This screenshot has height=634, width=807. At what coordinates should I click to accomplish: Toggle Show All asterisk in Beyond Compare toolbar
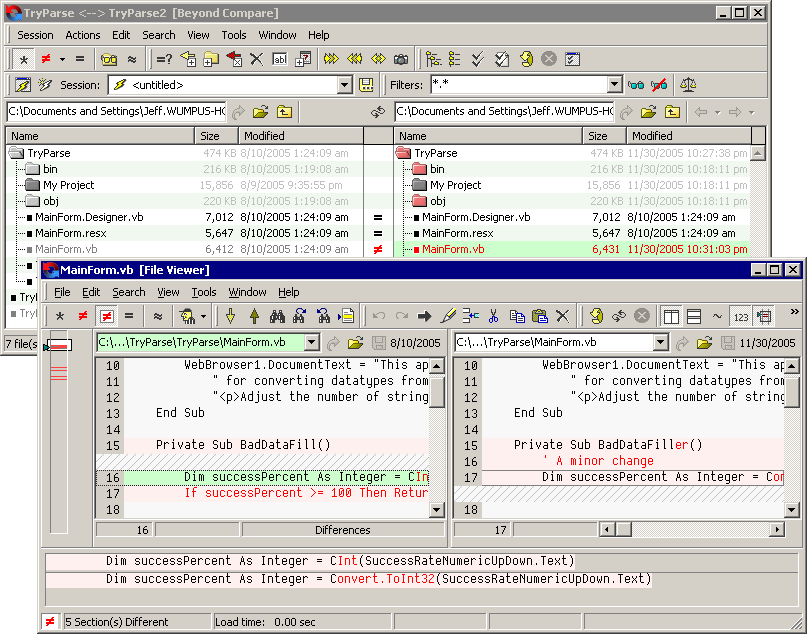coord(24,60)
